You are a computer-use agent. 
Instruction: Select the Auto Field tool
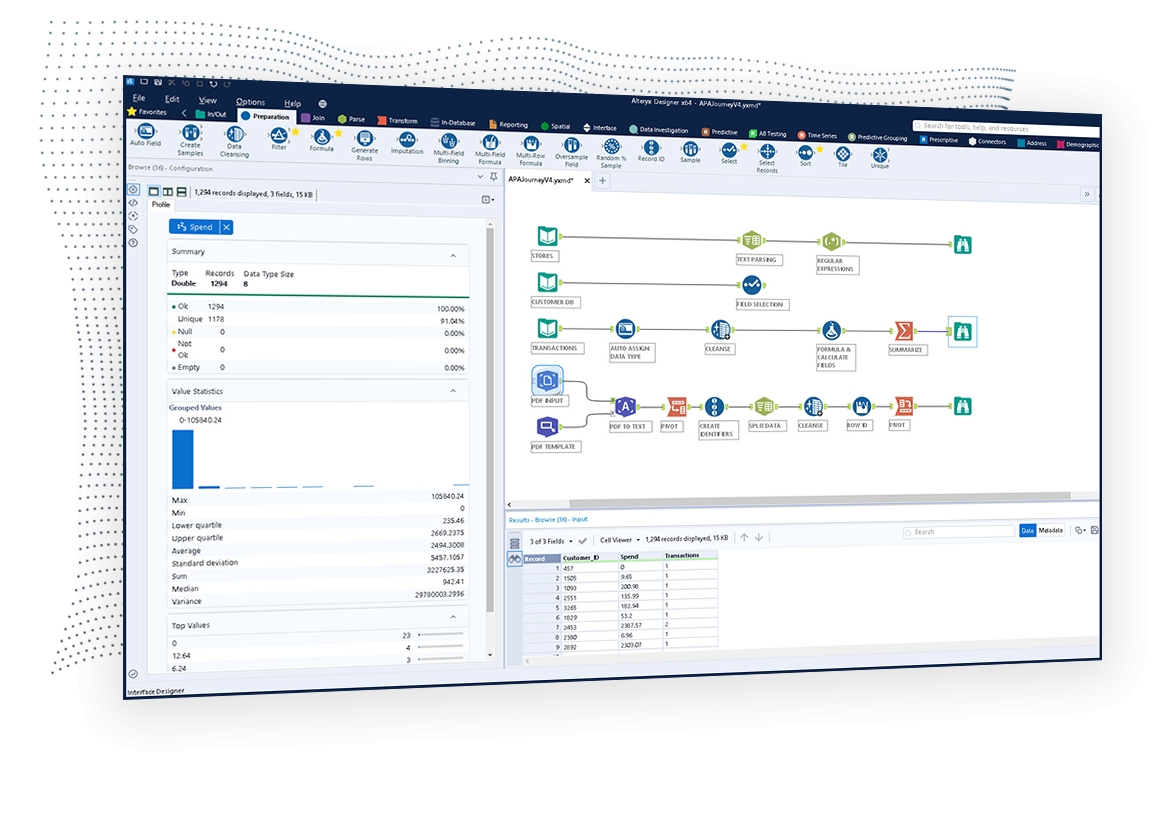(x=145, y=135)
